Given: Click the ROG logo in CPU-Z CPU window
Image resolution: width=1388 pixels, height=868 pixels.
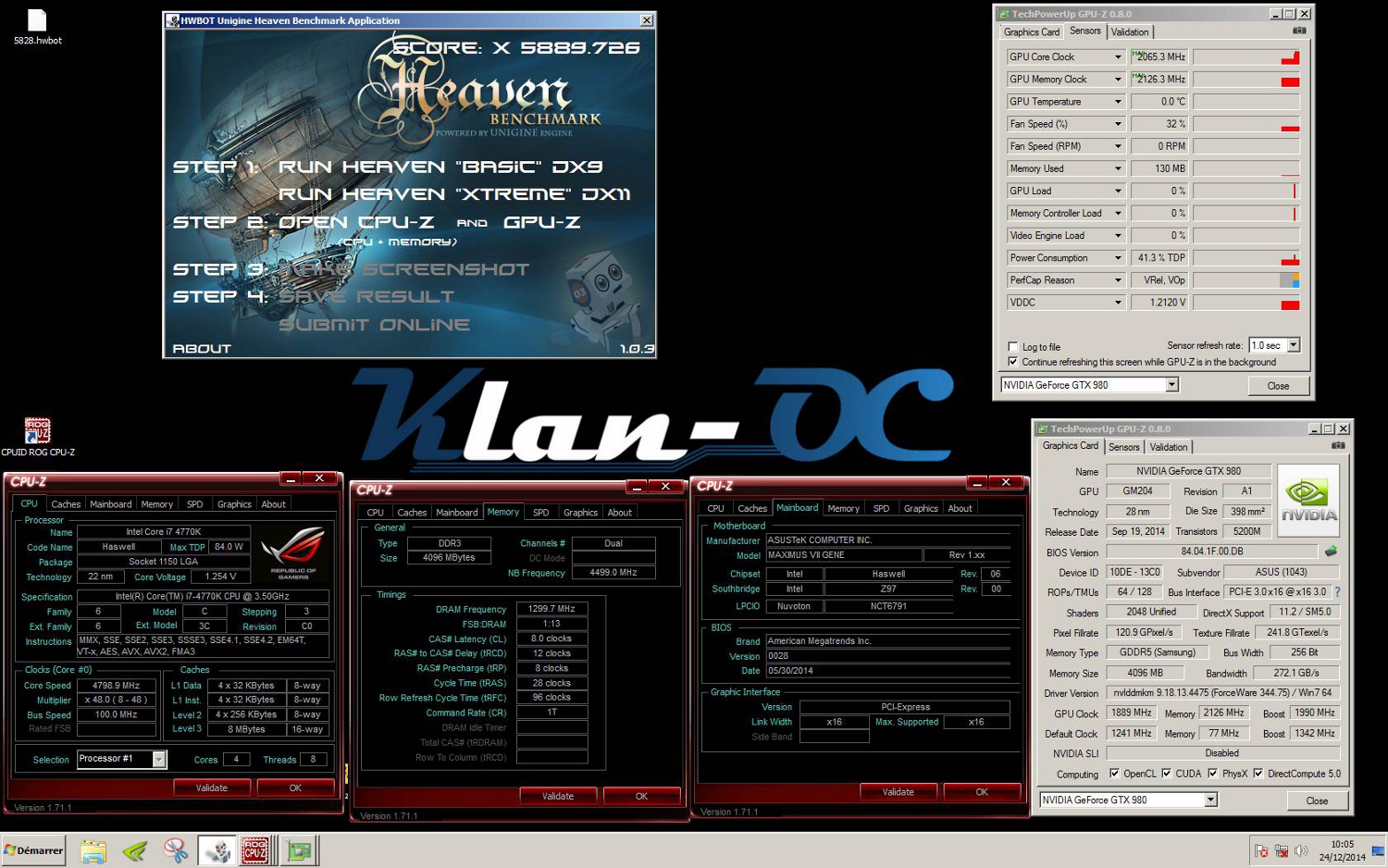Looking at the screenshot, I should [293, 552].
